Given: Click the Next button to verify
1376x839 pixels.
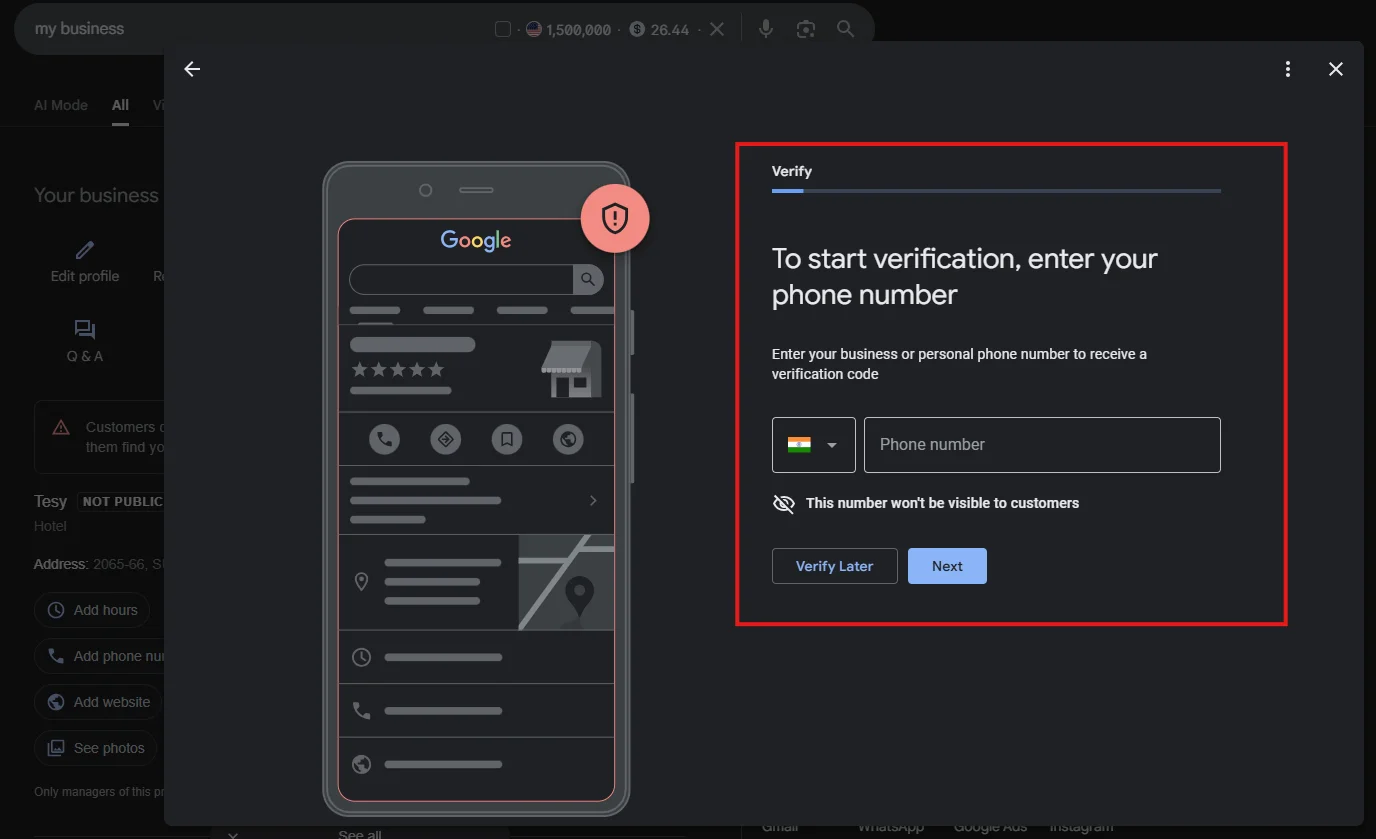Looking at the screenshot, I should click(946, 565).
